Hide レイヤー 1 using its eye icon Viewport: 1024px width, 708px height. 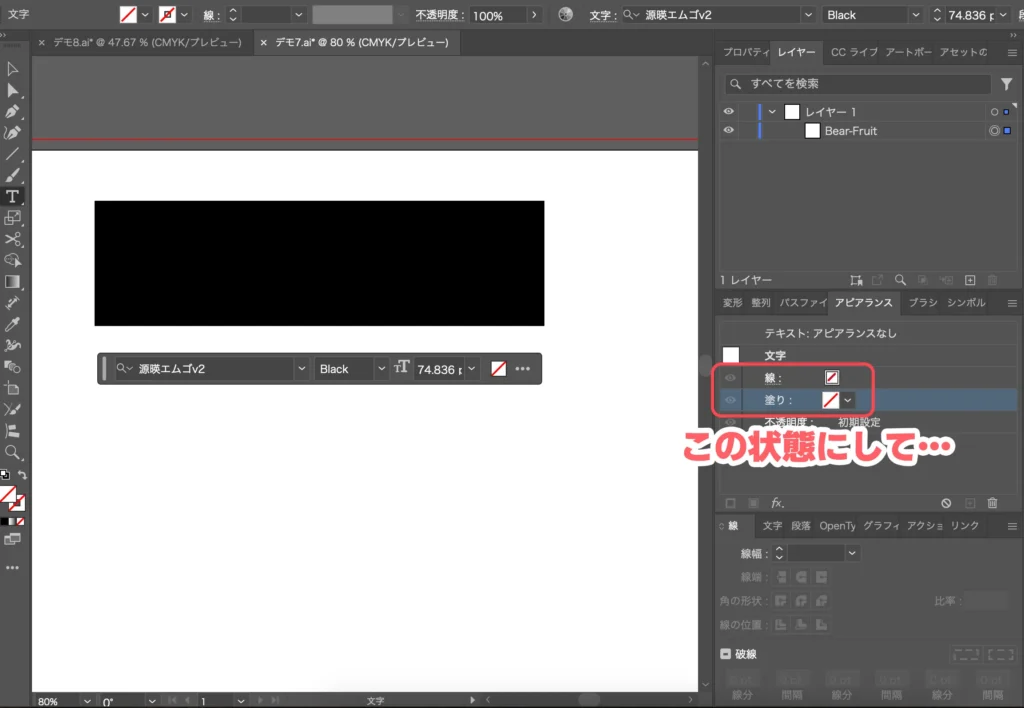729,112
